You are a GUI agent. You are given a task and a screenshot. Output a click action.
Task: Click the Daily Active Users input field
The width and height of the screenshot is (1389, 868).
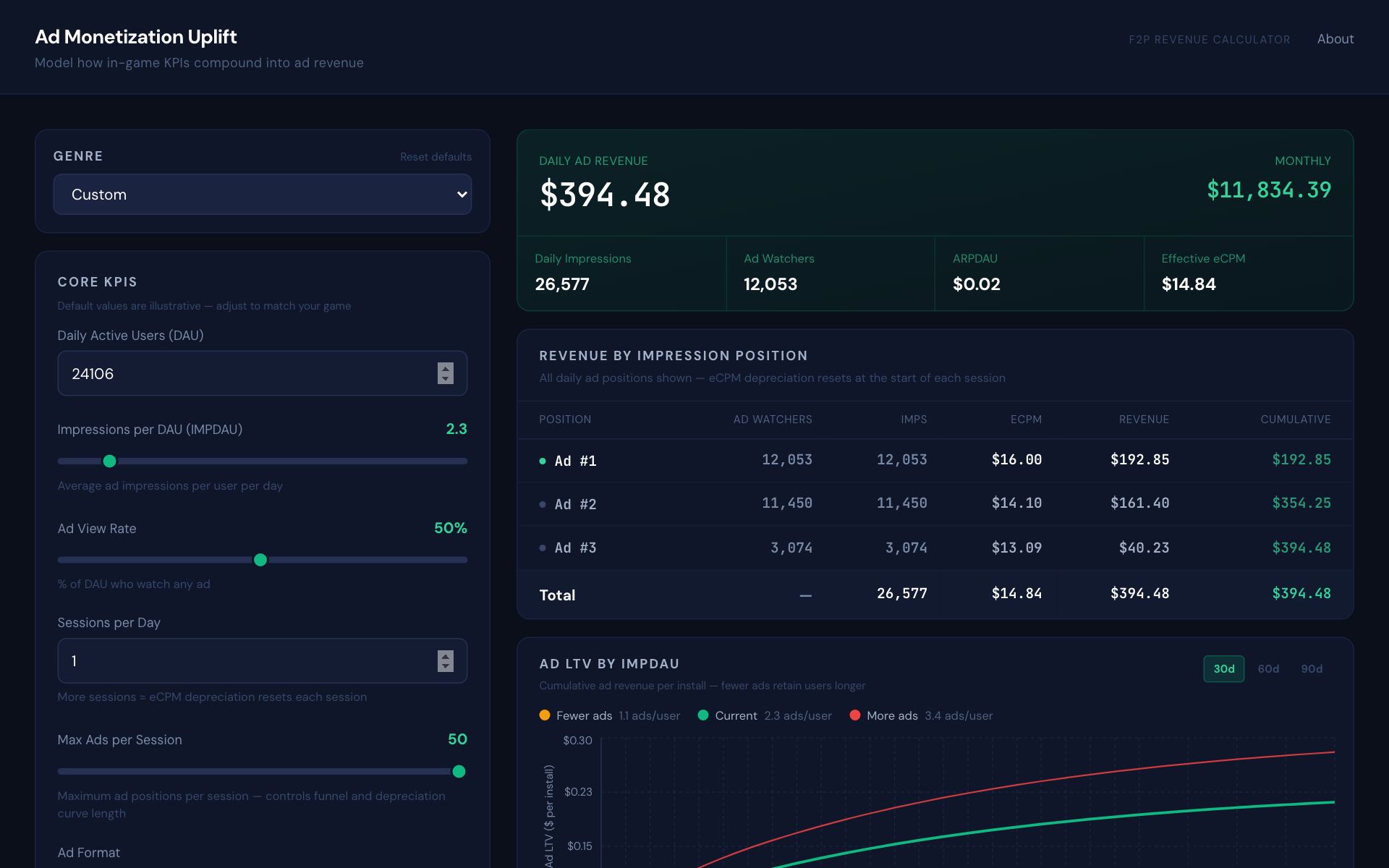pos(263,373)
